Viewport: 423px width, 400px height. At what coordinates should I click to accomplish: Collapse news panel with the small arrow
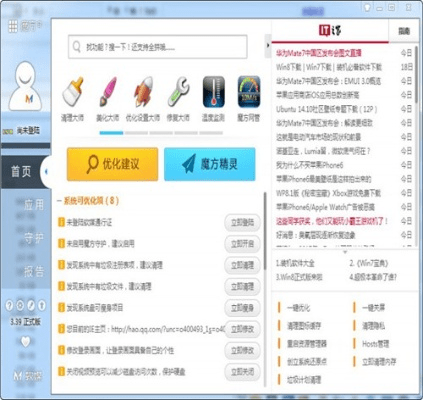tap(268, 45)
